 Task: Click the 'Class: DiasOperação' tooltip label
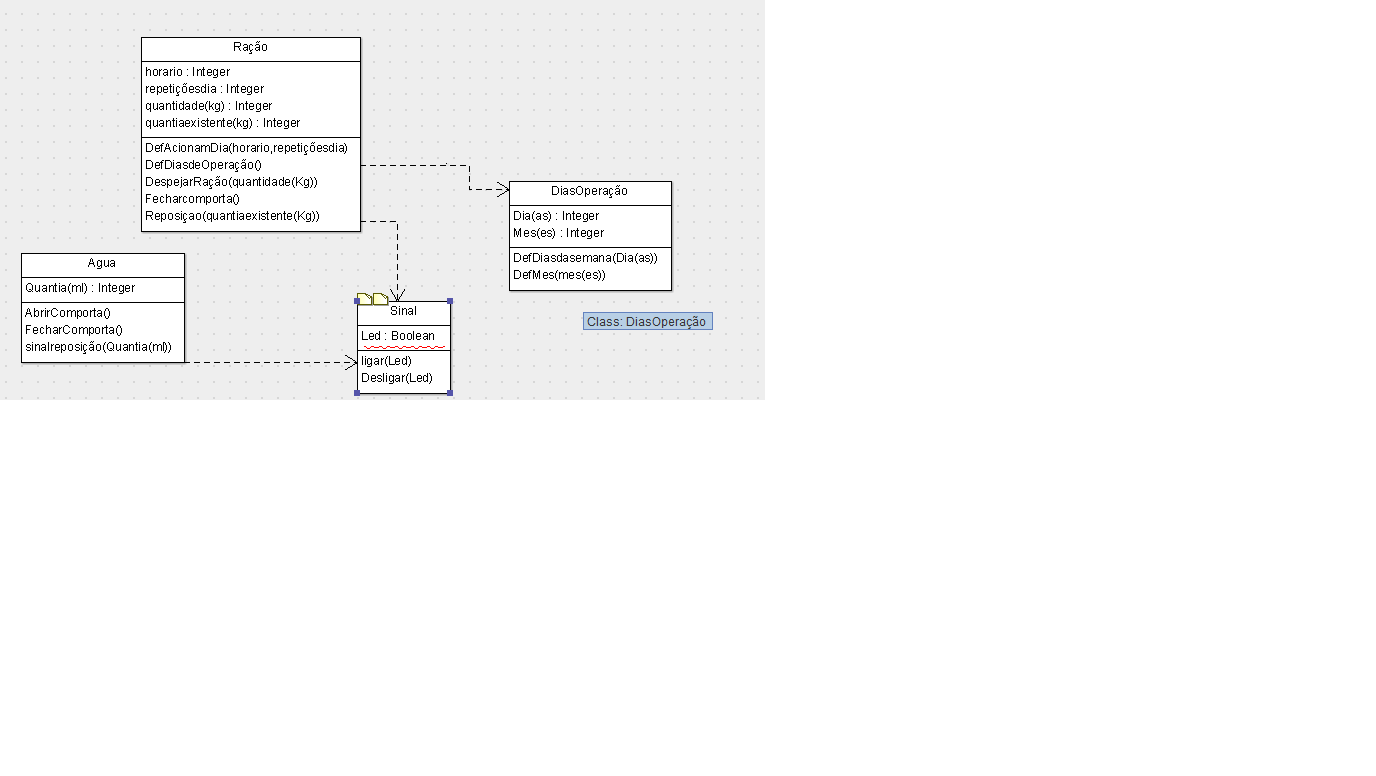(x=647, y=322)
